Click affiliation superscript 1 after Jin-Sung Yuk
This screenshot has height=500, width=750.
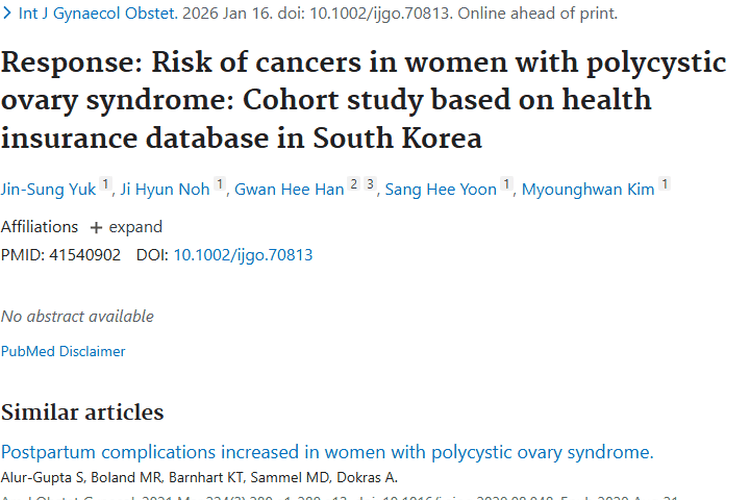106,185
